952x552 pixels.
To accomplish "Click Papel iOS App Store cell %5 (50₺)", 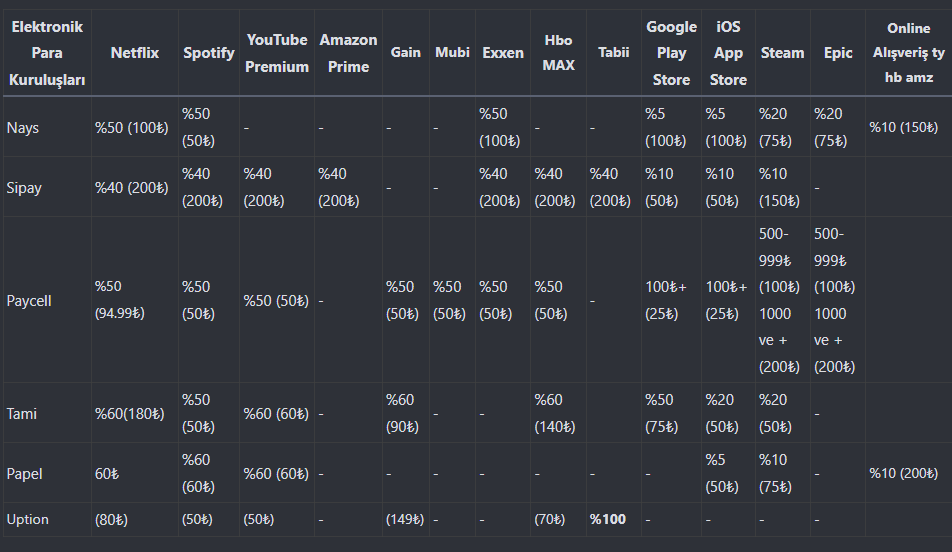I will 722,474.
